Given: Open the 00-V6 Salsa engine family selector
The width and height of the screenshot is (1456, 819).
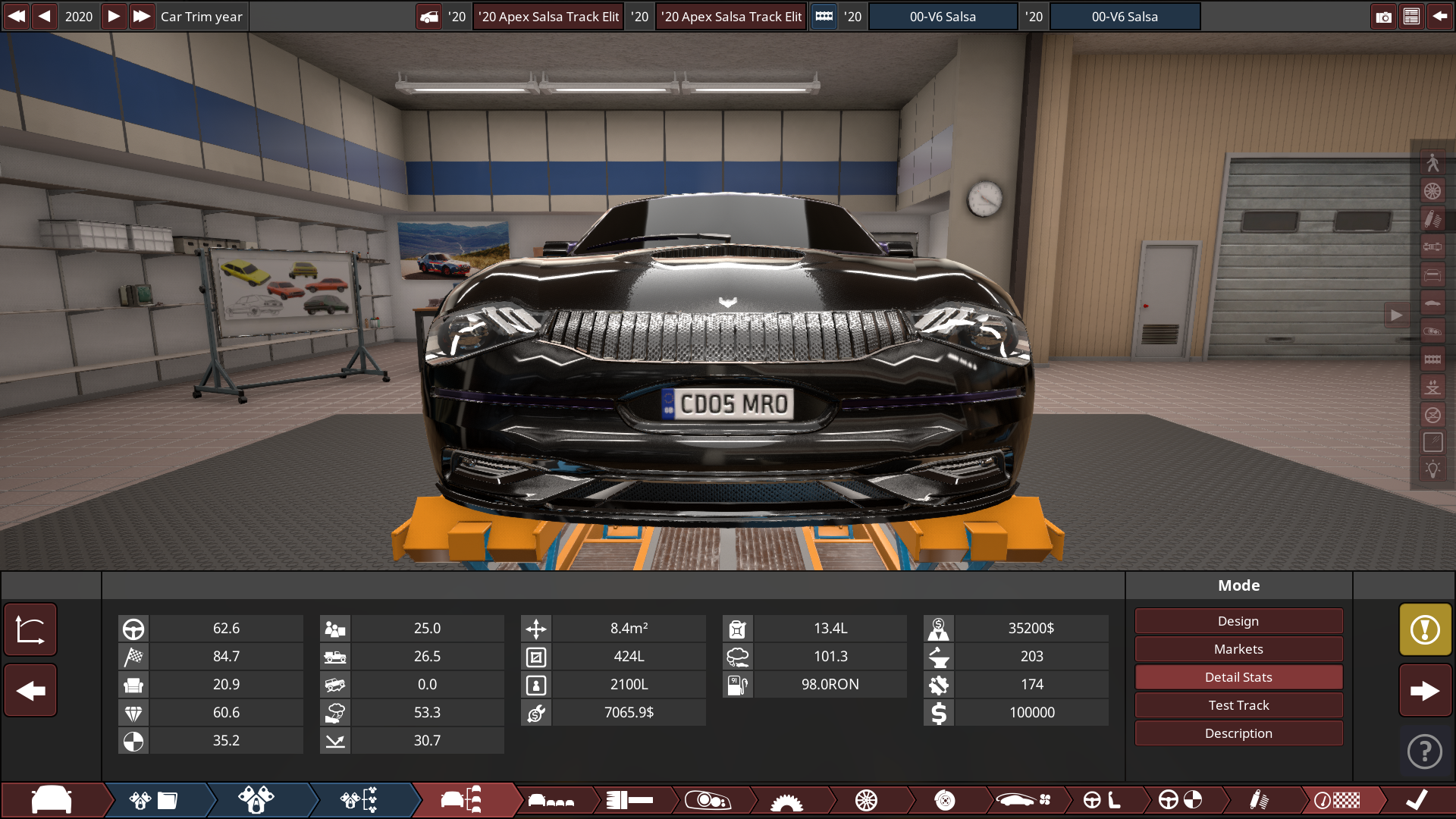Looking at the screenshot, I should (x=943, y=17).
